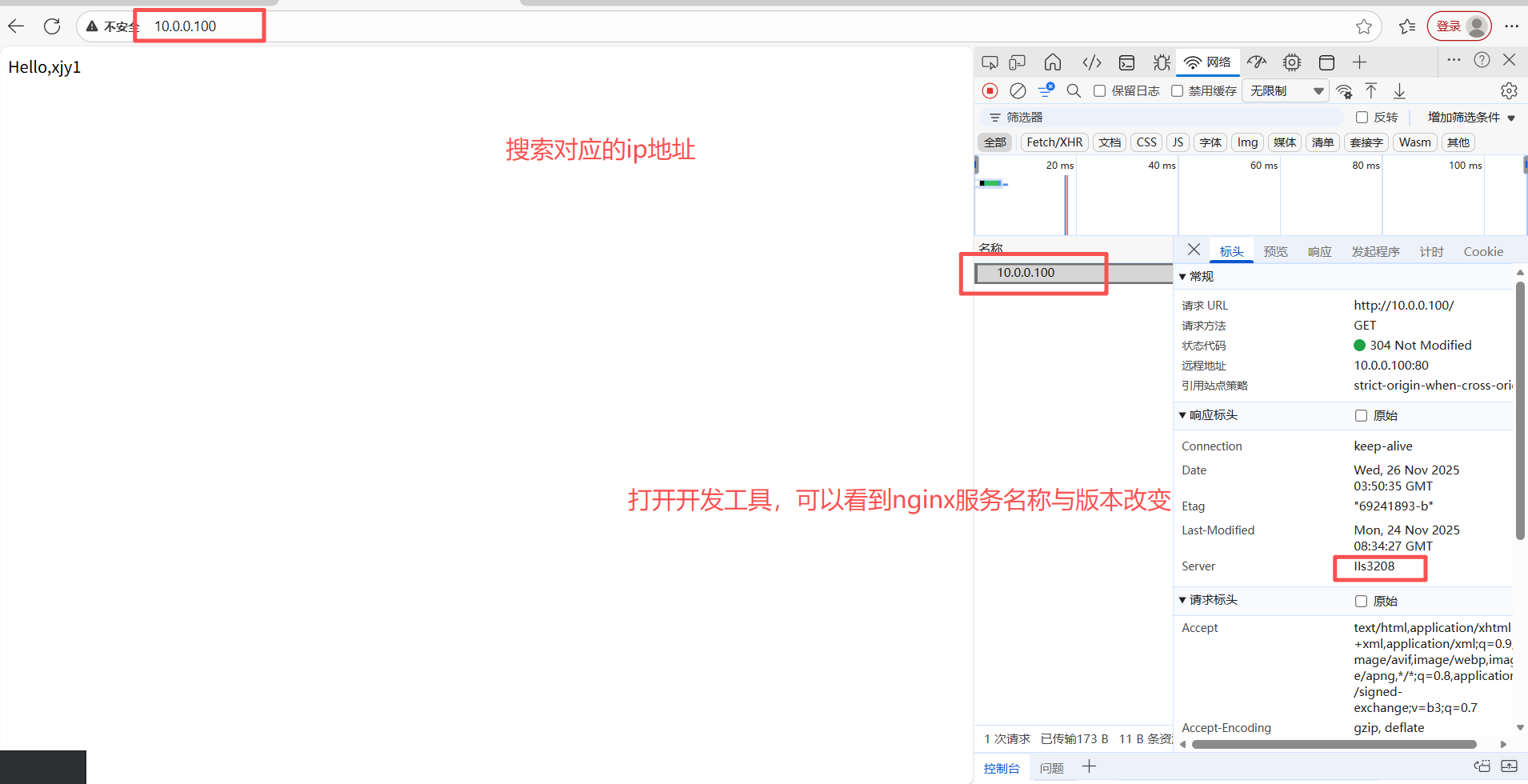Select the 标头 headers tab

[x=1231, y=252]
